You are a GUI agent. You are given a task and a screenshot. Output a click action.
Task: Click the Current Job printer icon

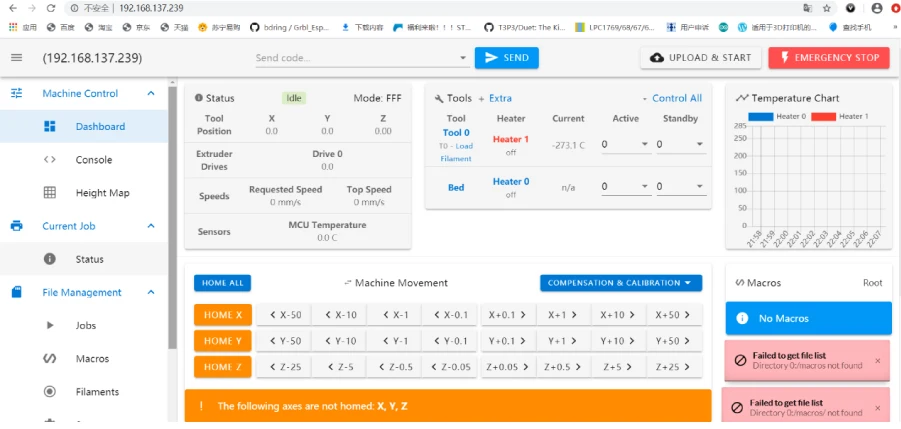tap(16, 226)
